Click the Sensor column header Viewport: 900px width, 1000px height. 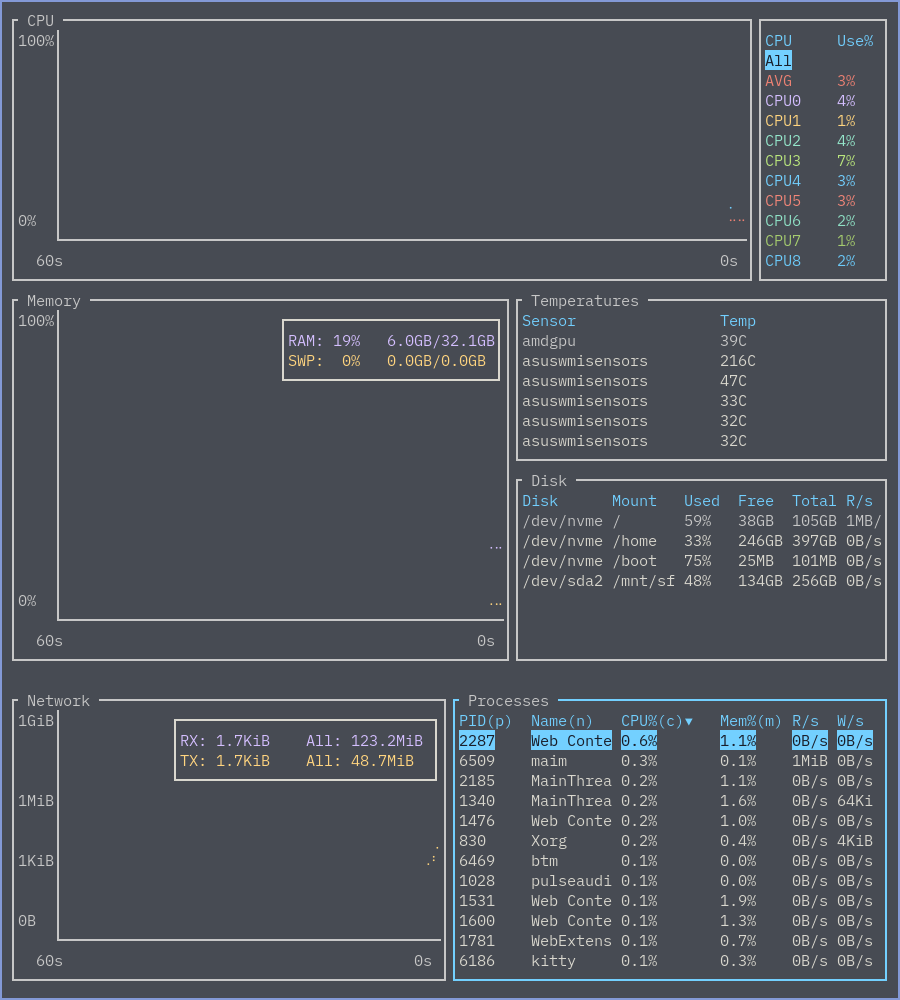point(549,321)
